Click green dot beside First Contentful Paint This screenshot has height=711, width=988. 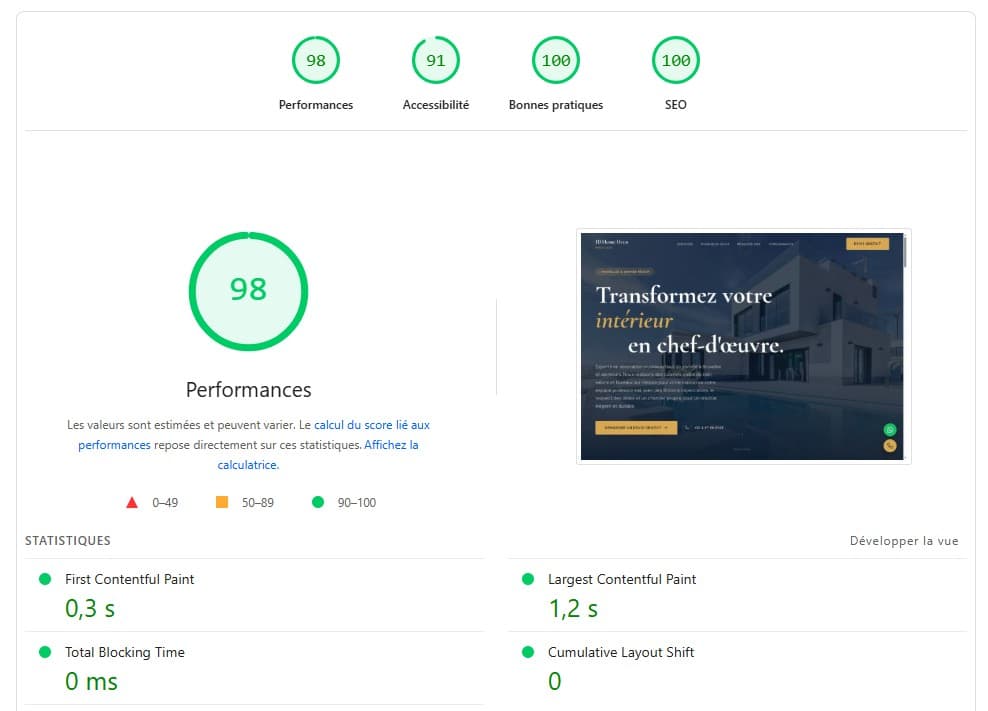(x=45, y=579)
